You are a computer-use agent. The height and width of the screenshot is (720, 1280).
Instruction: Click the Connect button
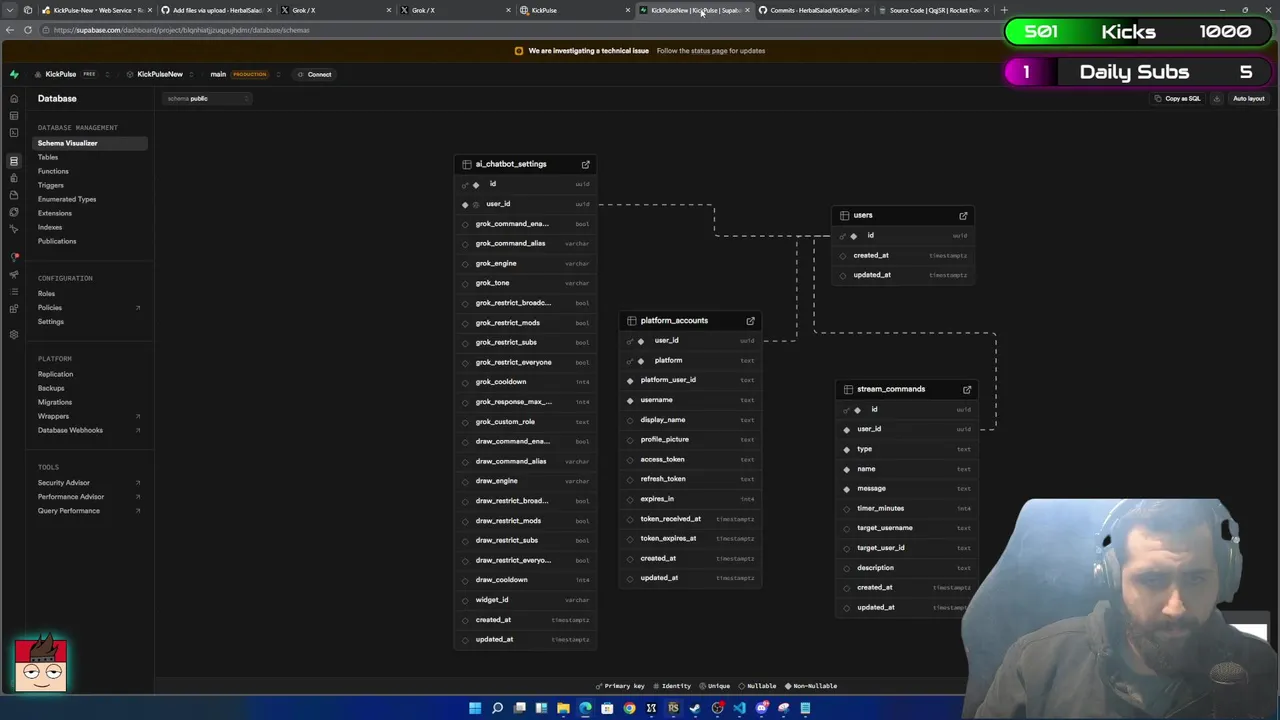click(314, 74)
